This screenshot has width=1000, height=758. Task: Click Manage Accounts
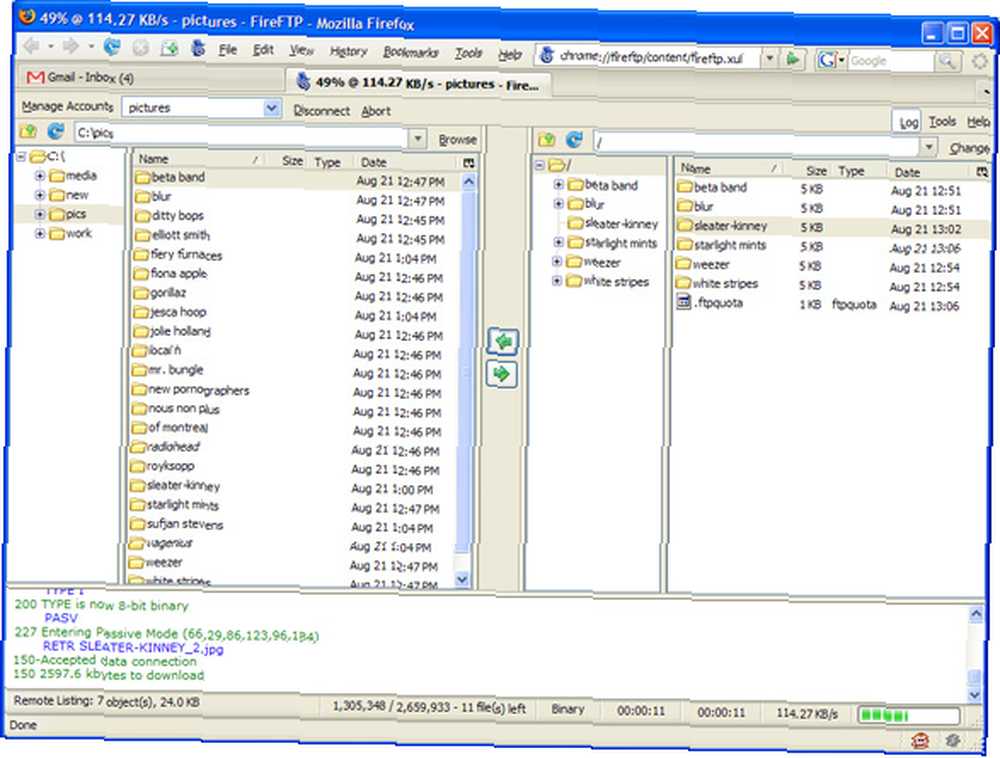point(68,106)
